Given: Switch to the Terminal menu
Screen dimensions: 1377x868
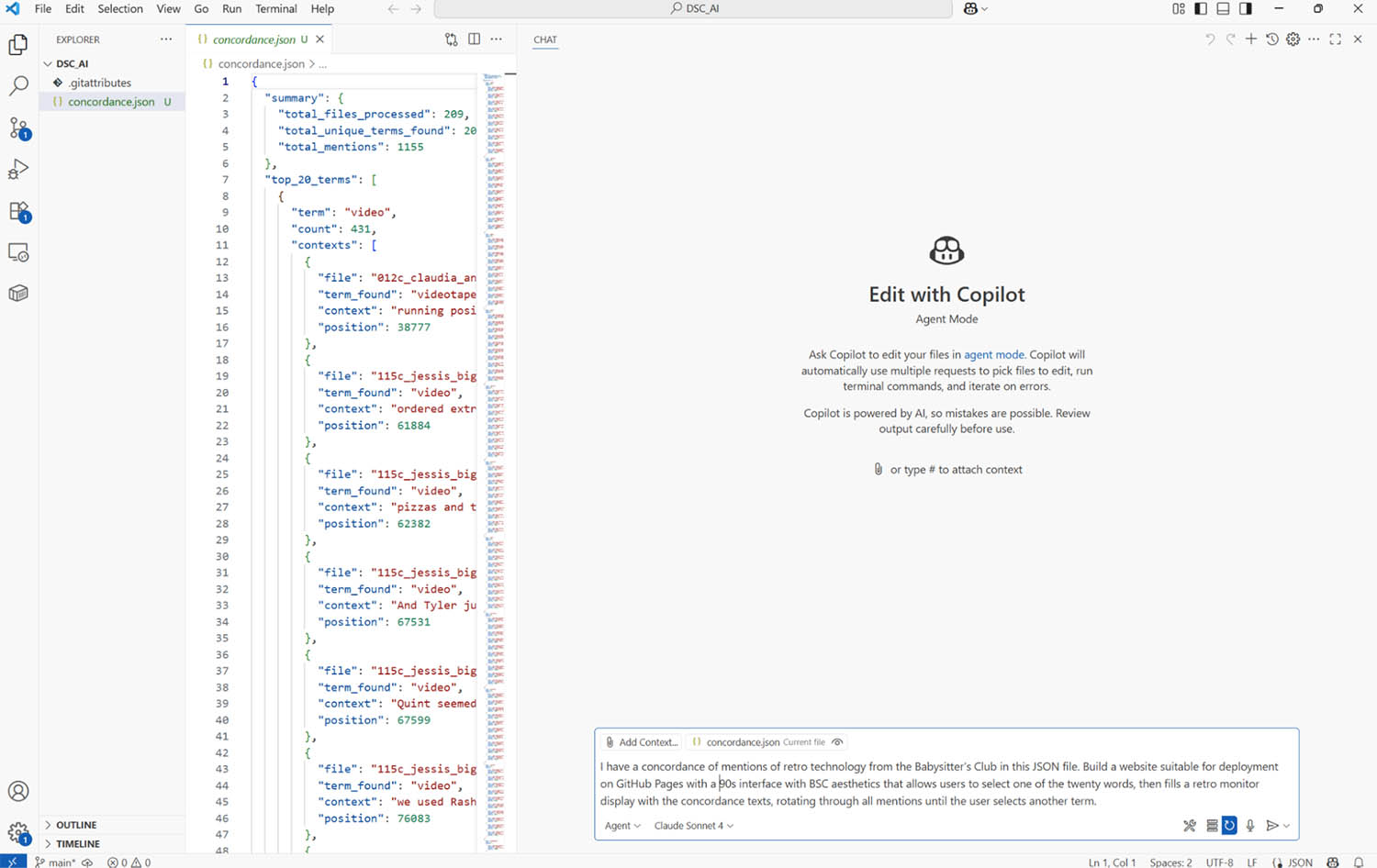Looking at the screenshot, I should (x=275, y=8).
